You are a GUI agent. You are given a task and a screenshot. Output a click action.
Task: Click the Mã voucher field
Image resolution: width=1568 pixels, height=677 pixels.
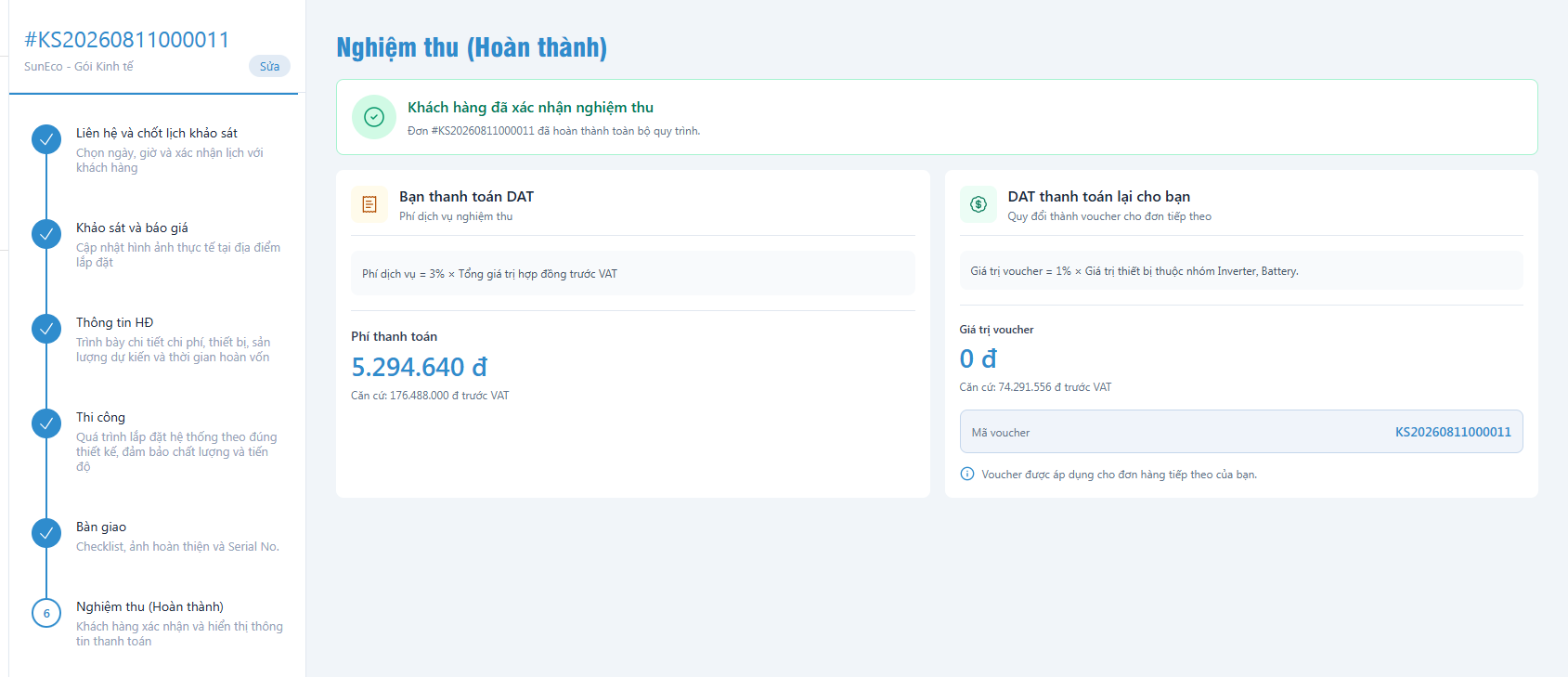click(1241, 432)
